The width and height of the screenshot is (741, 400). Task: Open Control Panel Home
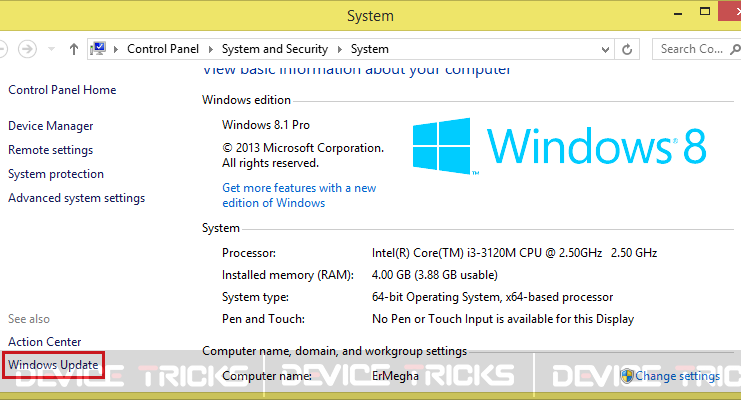pyautogui.click(x=62, y=90)
